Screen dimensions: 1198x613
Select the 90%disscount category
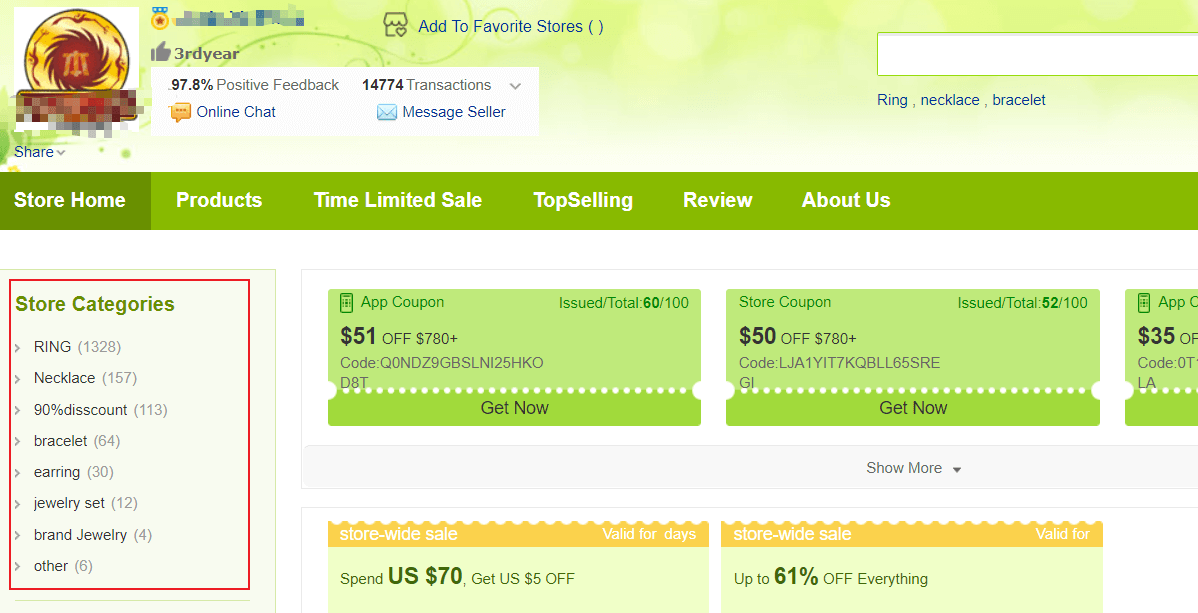pos(80,410)
